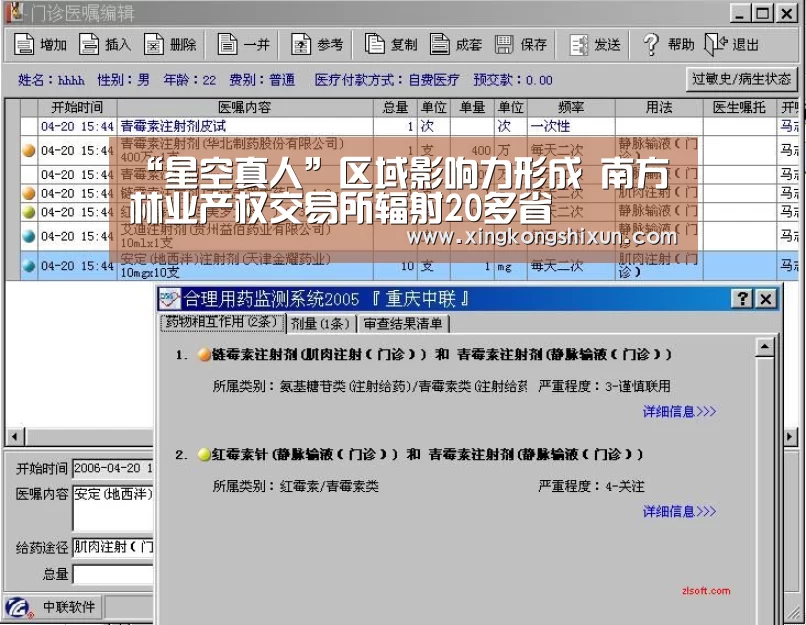
Task: Click the 成套 toolbar icon
Action: tap(439, 45)
